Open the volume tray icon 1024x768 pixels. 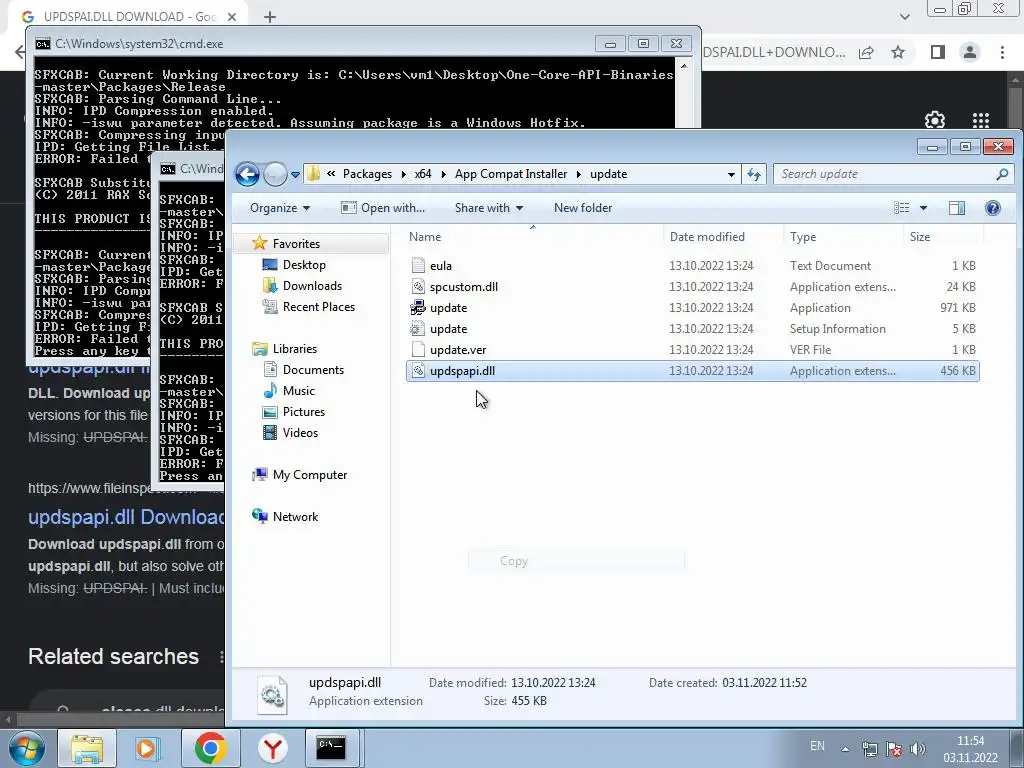click(x=918, y=748)
